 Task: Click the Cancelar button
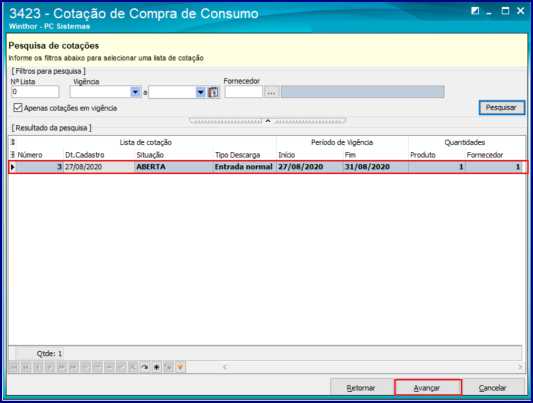click(493, 387)
